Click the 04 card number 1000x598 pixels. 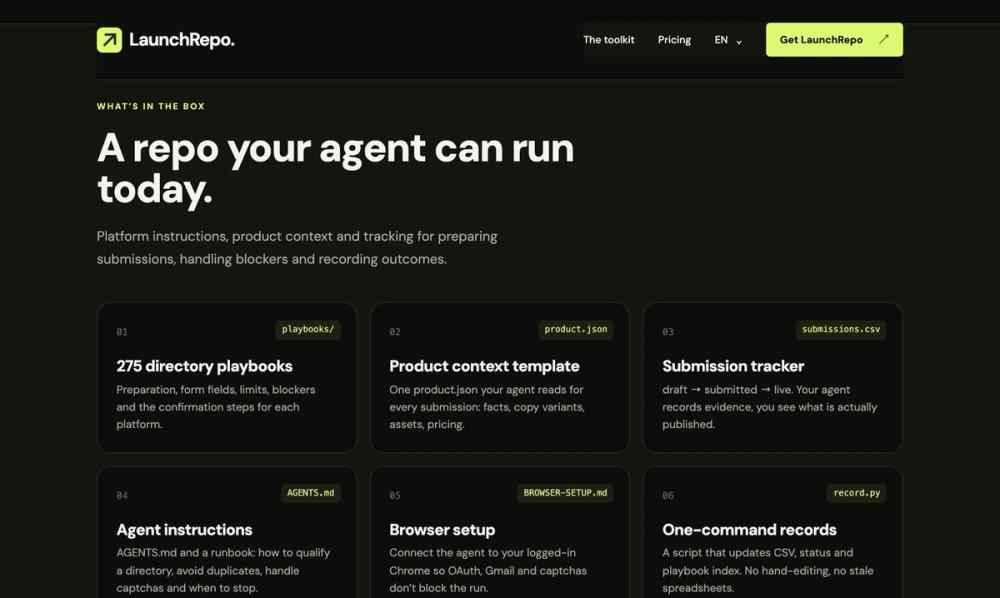click(122, 495)
